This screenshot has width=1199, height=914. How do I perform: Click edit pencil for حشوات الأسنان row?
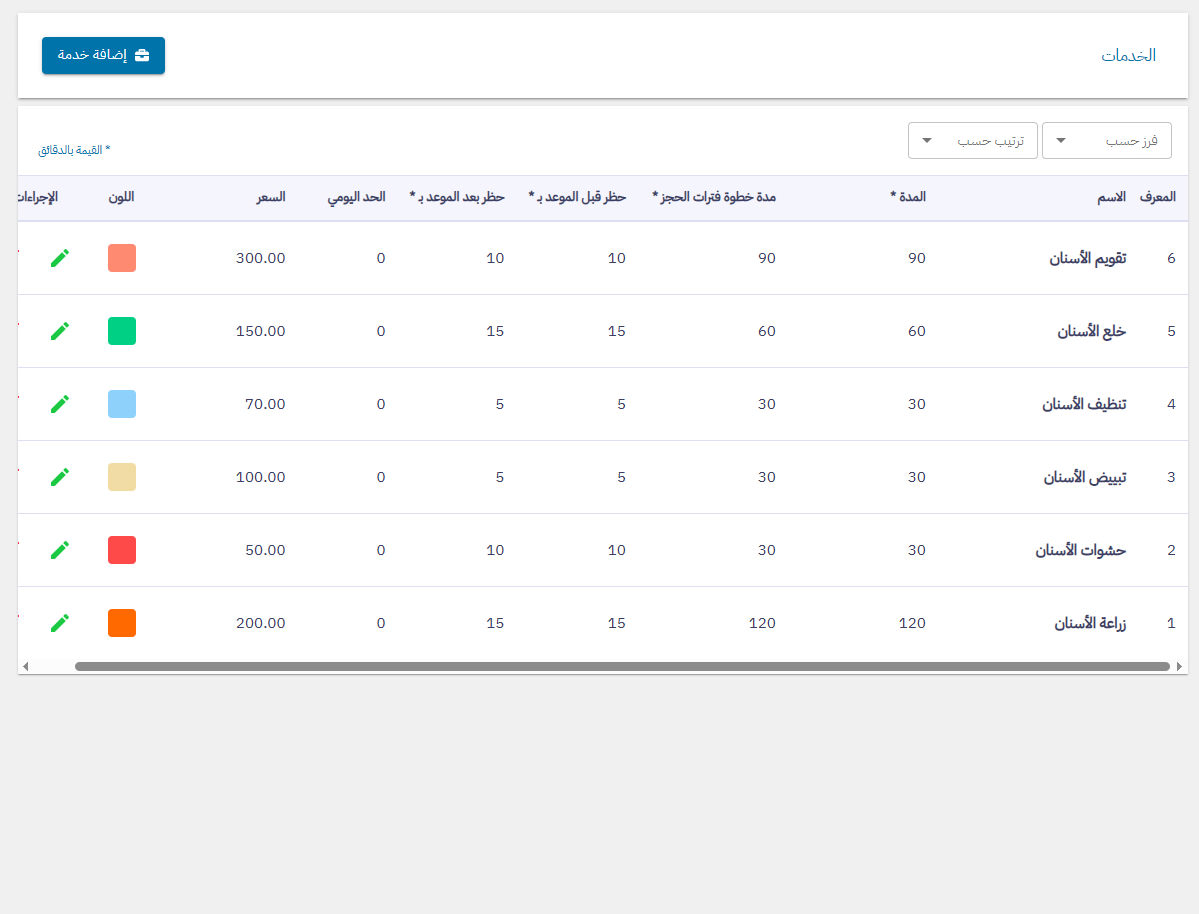click(x=60, y=550)
